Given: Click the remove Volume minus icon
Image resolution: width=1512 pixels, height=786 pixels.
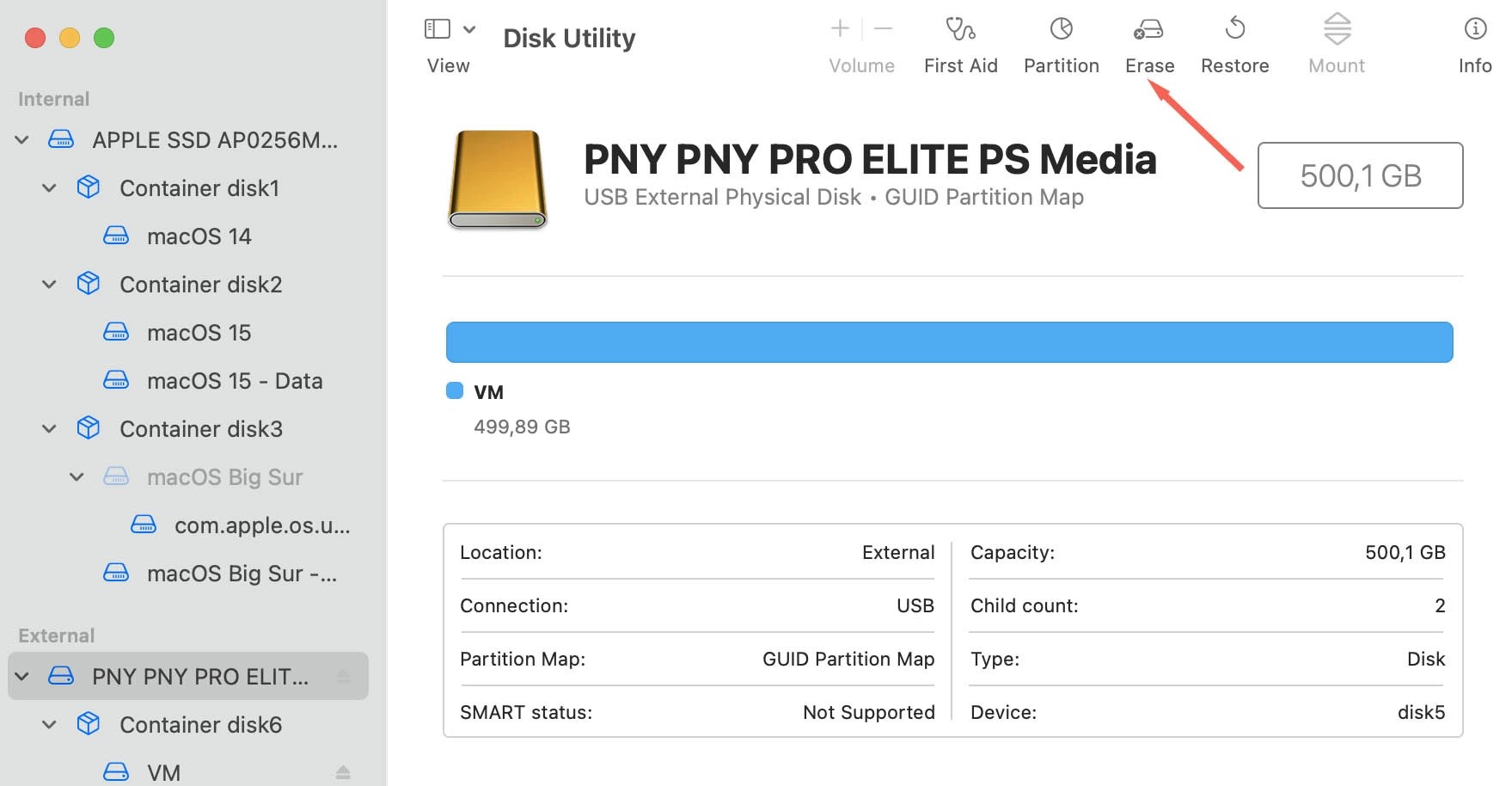Looking at the screenshot, I should coord(883,28).
